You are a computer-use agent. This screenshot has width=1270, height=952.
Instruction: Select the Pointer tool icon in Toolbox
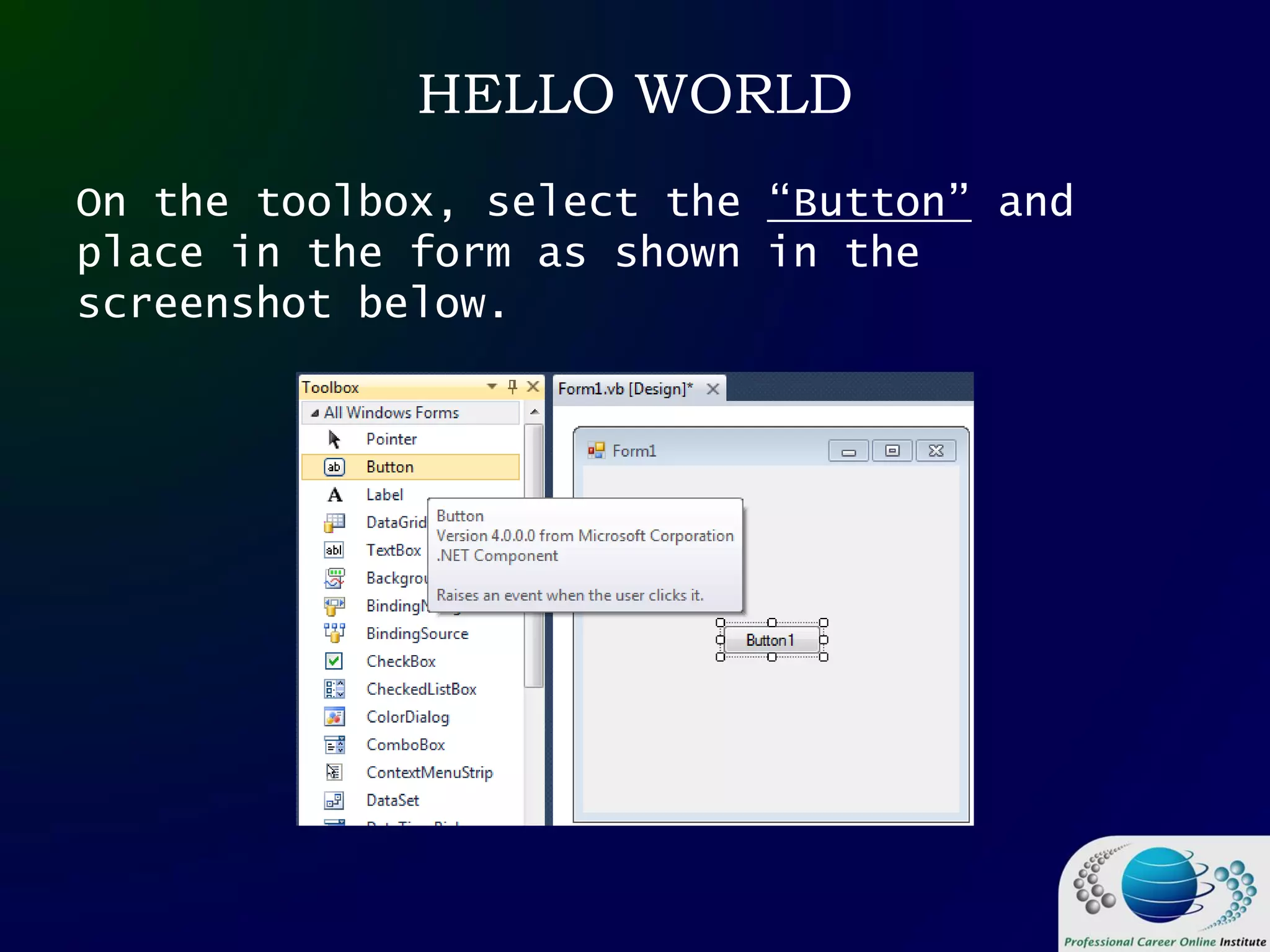tap(334, 439)
